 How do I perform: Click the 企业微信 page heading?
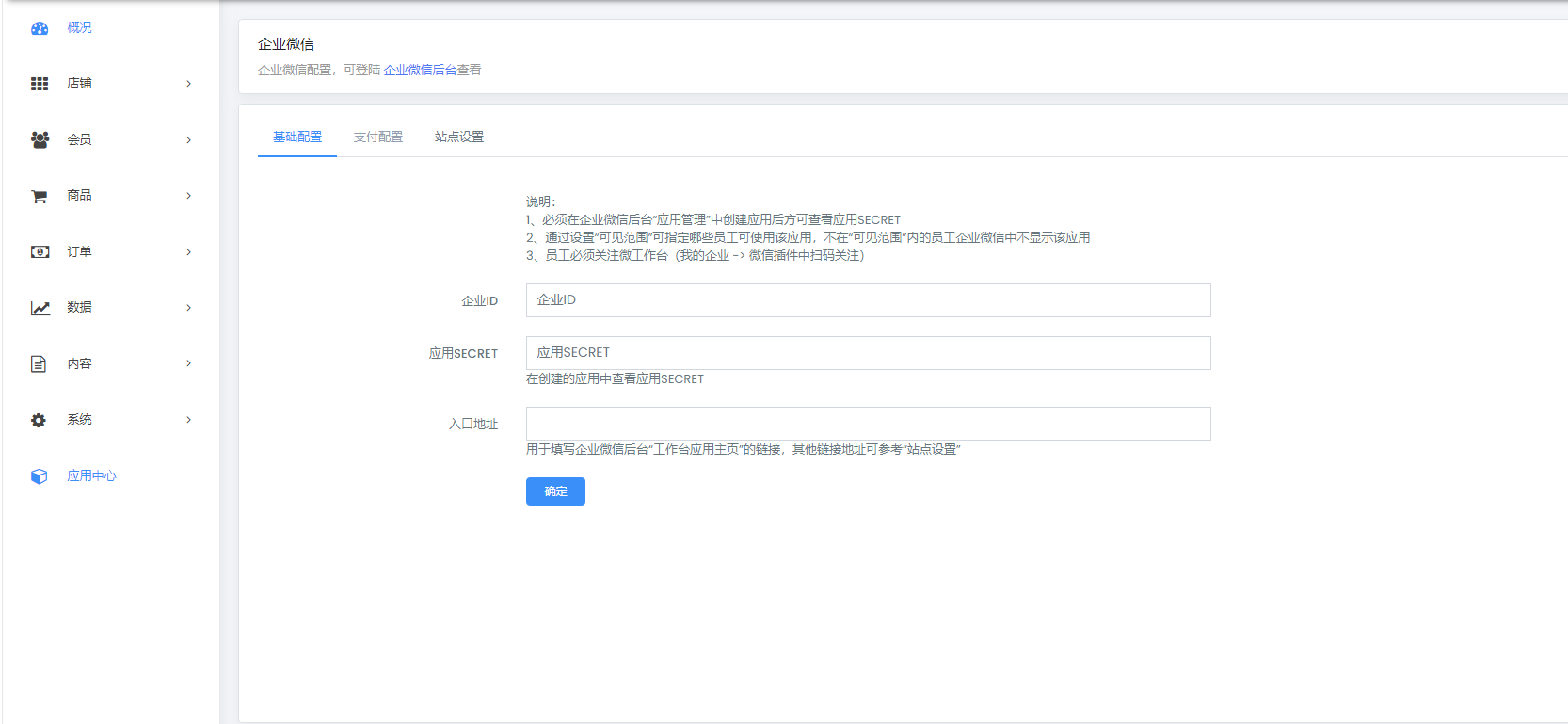(x=286, y=44)
